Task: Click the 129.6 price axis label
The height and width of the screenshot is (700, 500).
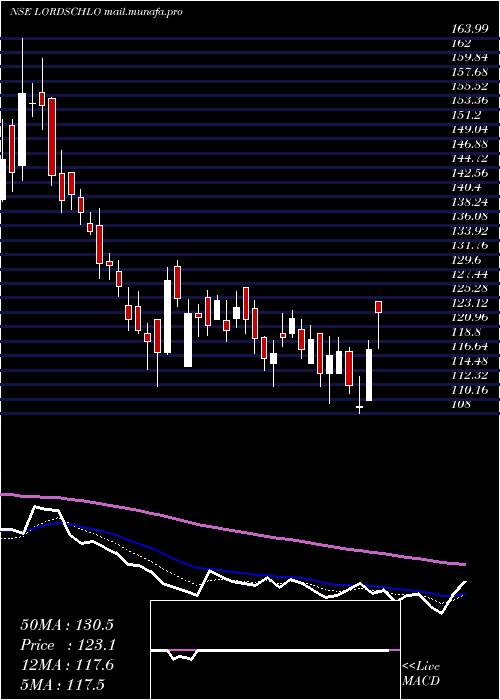Action: pyautogui.click(x=466, y=260)
